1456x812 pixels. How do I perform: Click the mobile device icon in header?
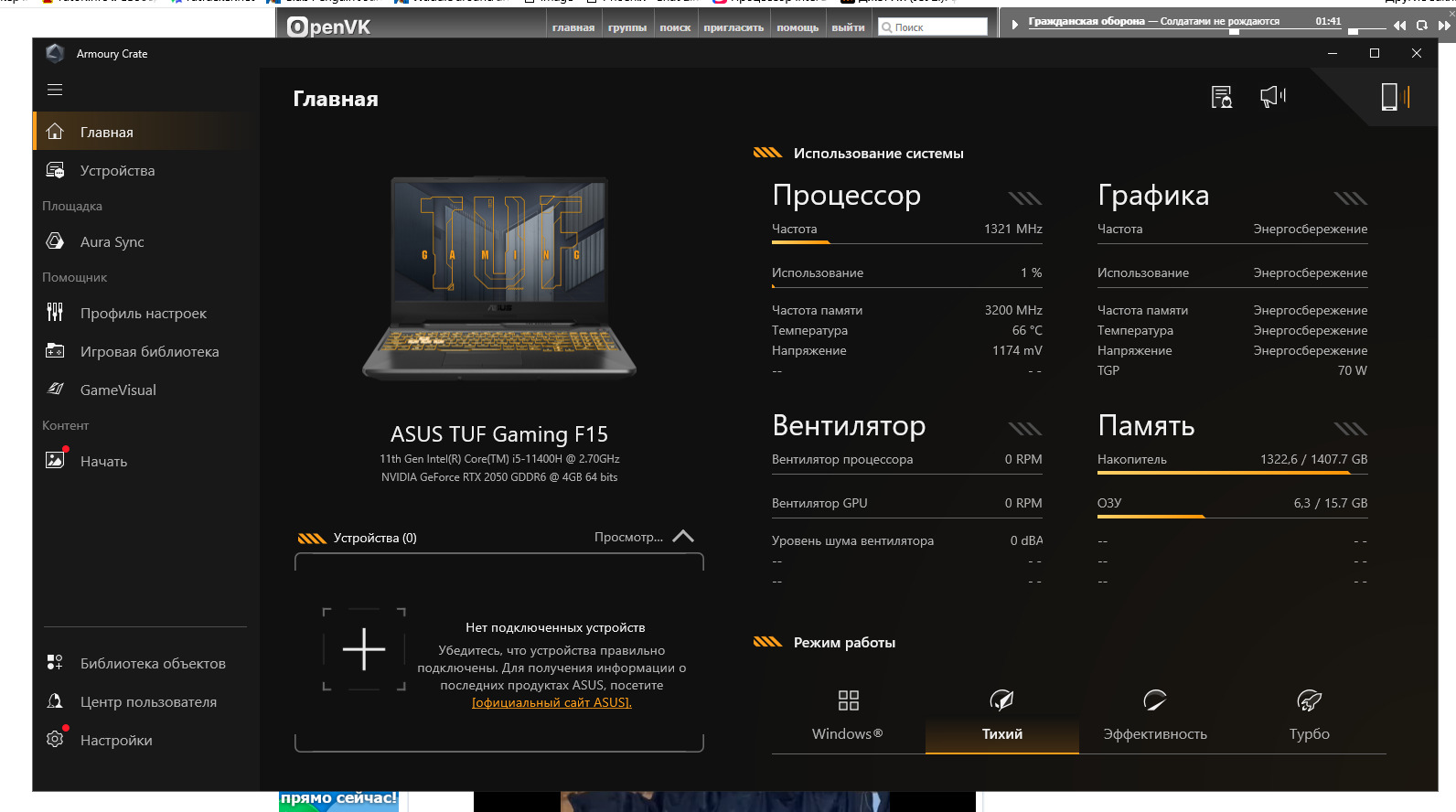coord(1394,96)
